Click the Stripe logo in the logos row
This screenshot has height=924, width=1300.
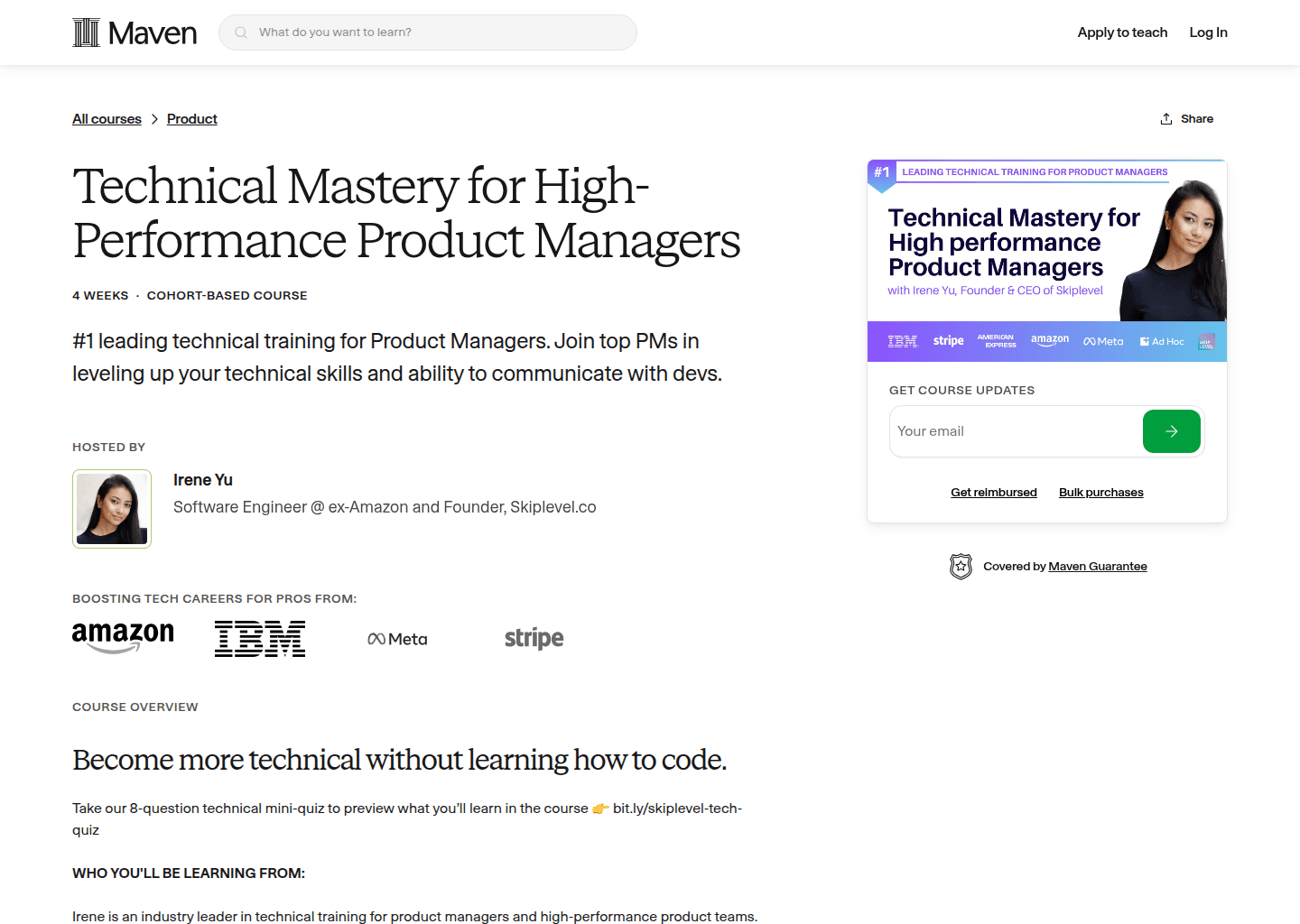pos(534,638)
